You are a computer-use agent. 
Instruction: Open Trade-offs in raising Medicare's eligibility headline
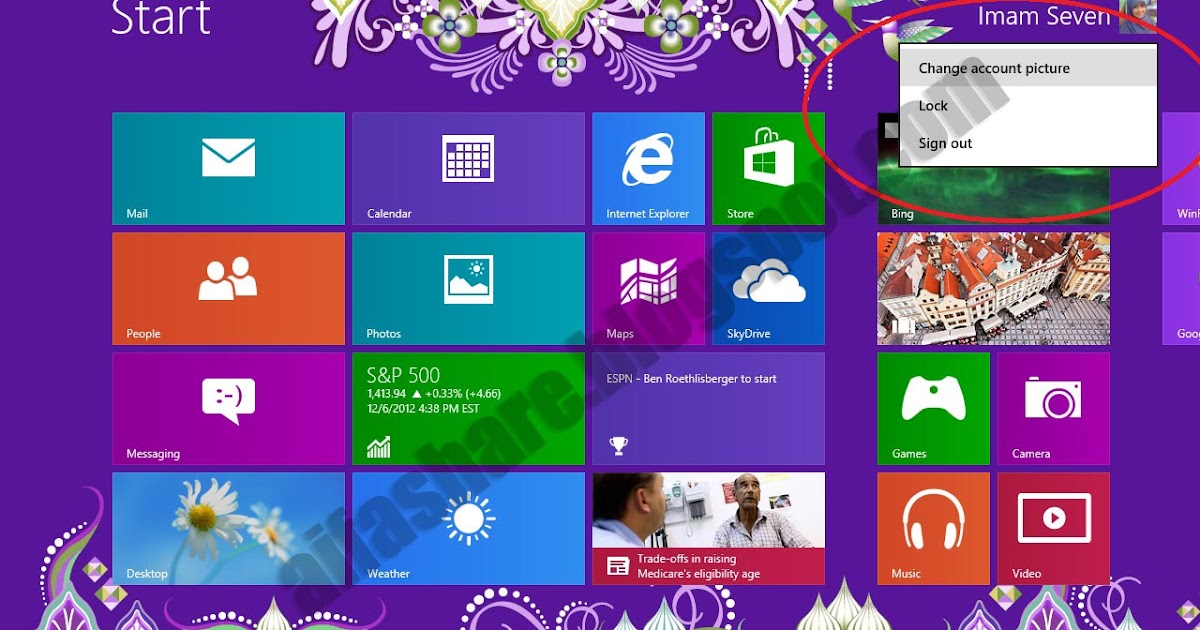coord(698,567)
